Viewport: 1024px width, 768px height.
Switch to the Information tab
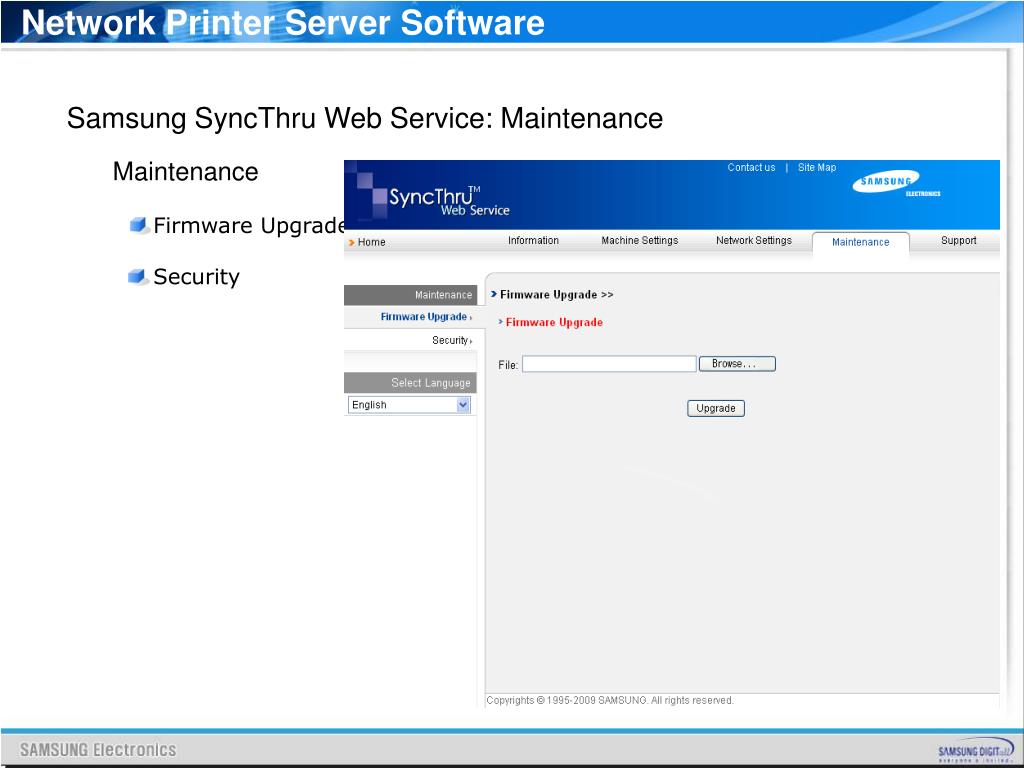click(x=533, y=240)
